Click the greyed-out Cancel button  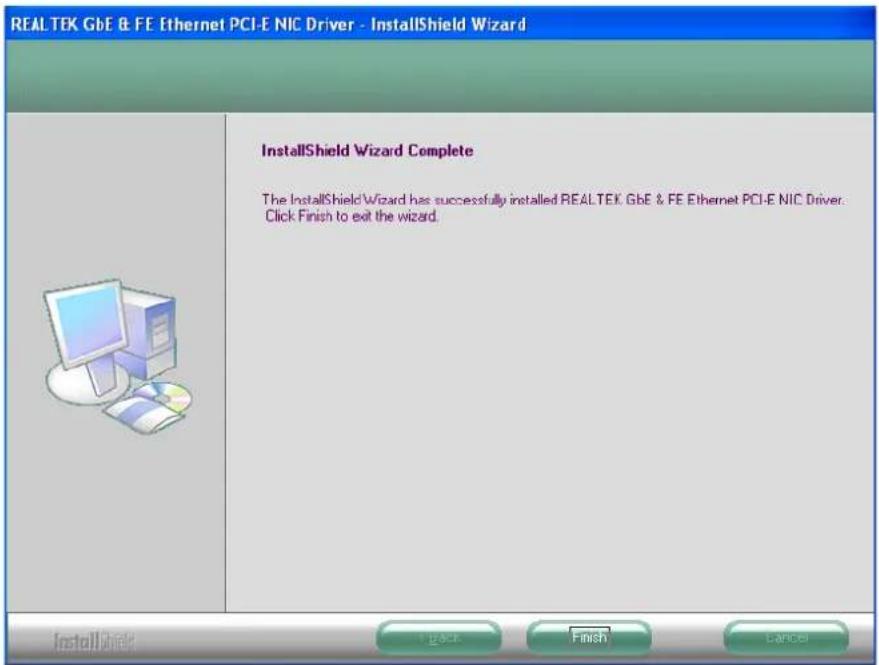(x=787, y=638)
